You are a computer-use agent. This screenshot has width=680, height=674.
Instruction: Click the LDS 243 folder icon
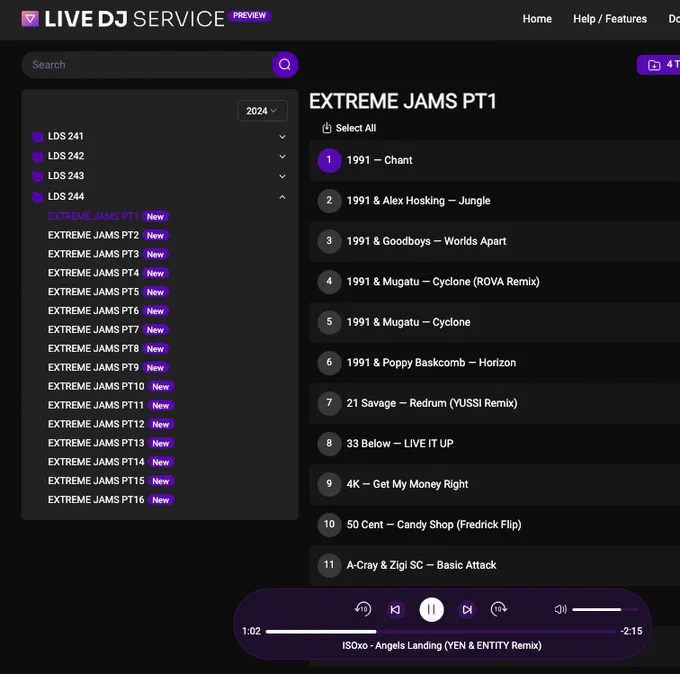coord(38,176)
